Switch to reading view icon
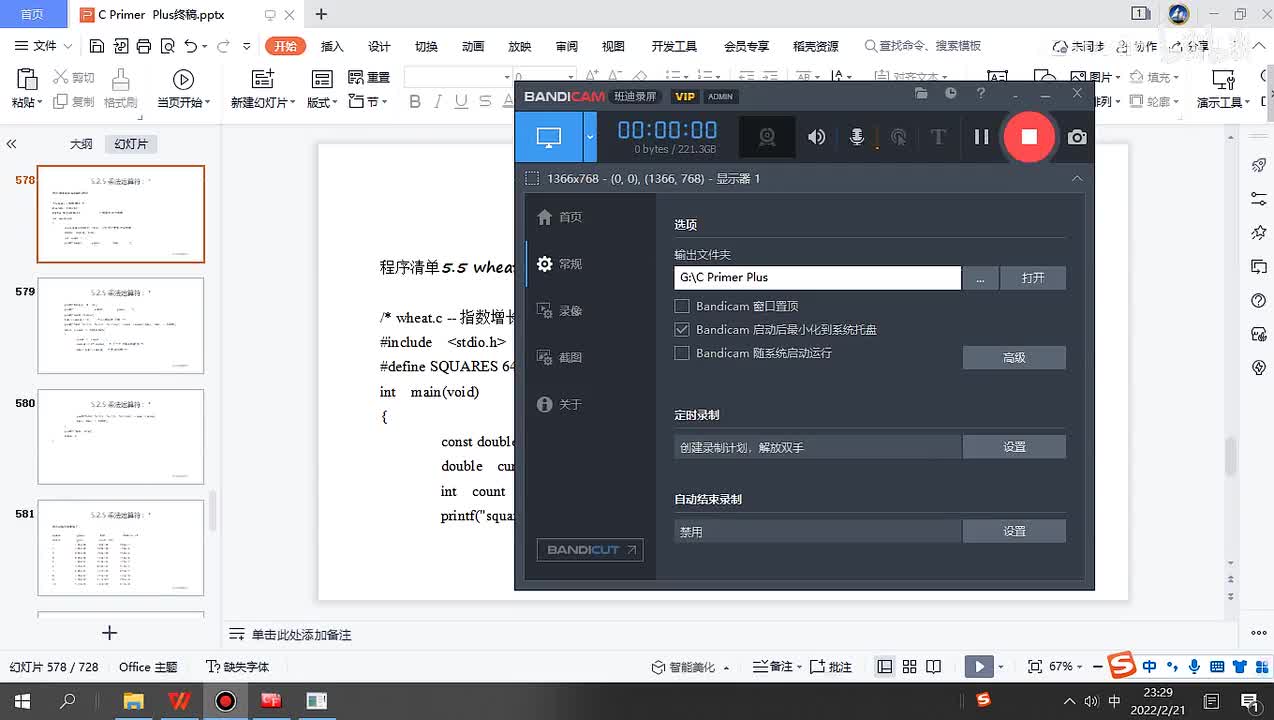 pos(933,667)
